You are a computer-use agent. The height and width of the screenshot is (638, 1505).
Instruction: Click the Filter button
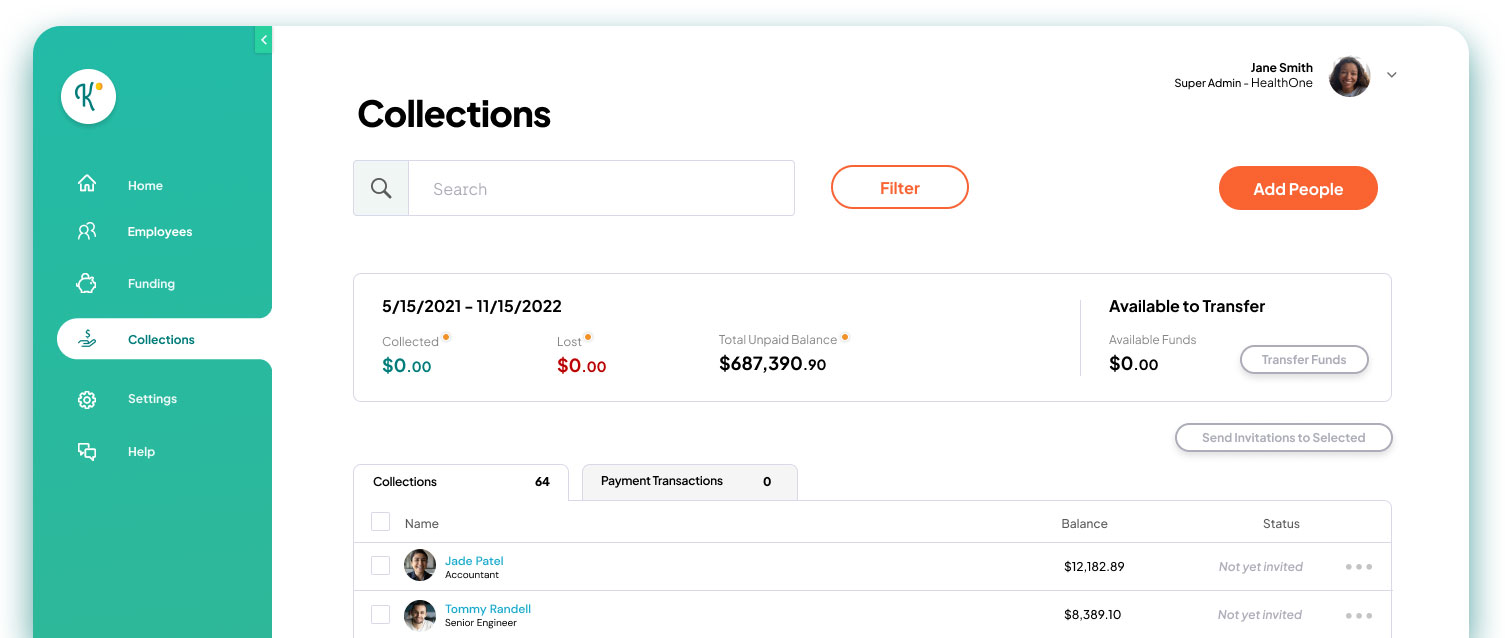pyautogui.click(x=900, y=187)
